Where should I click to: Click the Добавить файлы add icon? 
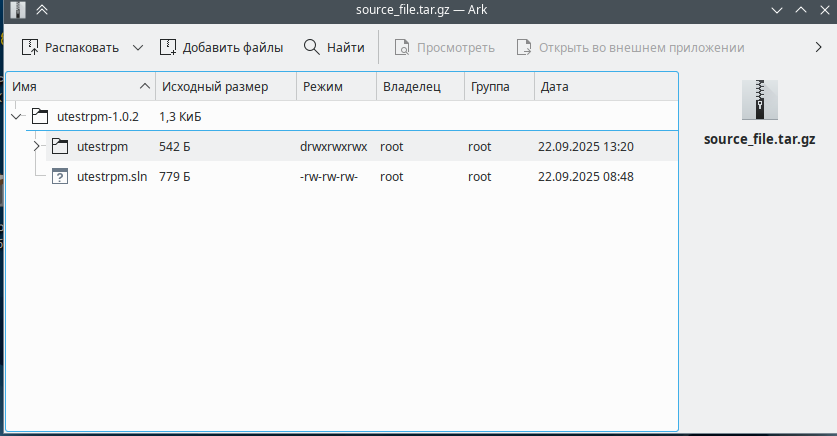pos(168,47)
